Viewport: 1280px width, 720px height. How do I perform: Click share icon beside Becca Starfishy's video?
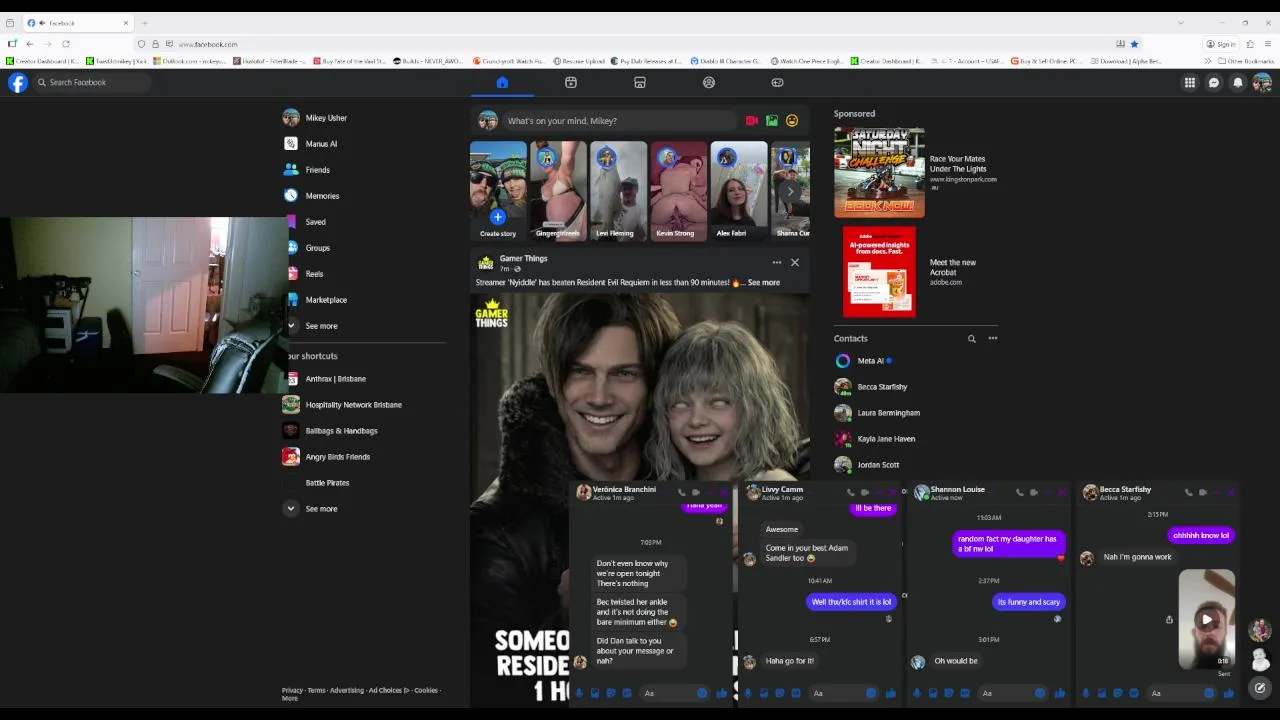tap(1169, 620)
